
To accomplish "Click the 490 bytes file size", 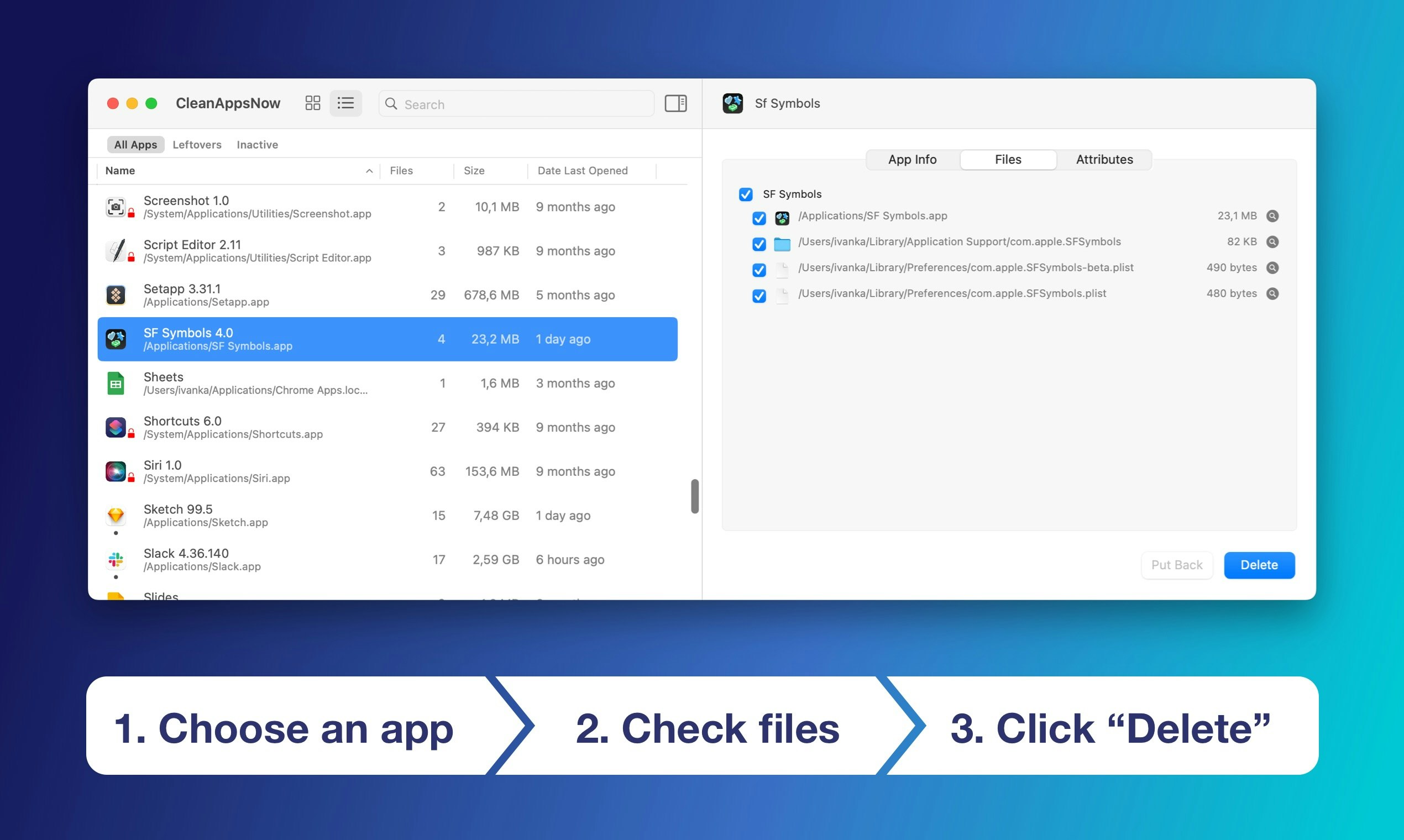I will [x=1232, y=267].
